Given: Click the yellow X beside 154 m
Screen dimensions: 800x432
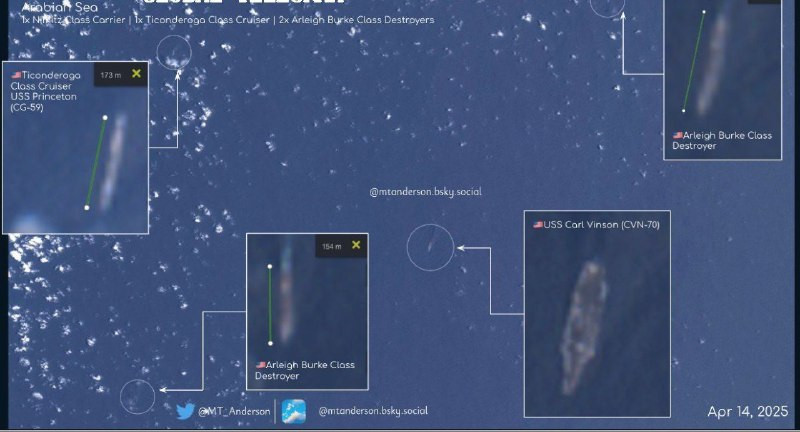Looking at the screenshot, I should point(356,245).
